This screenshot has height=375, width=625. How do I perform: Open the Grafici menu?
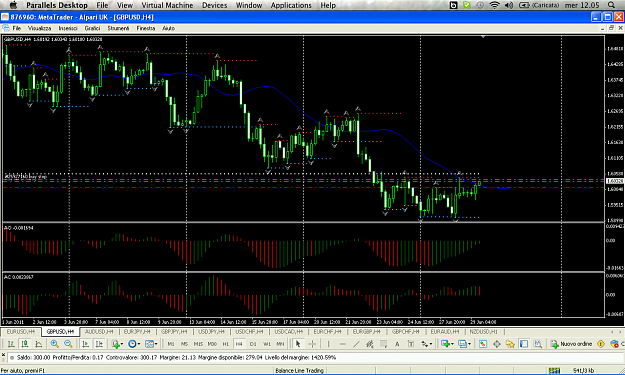pos(92,28)
